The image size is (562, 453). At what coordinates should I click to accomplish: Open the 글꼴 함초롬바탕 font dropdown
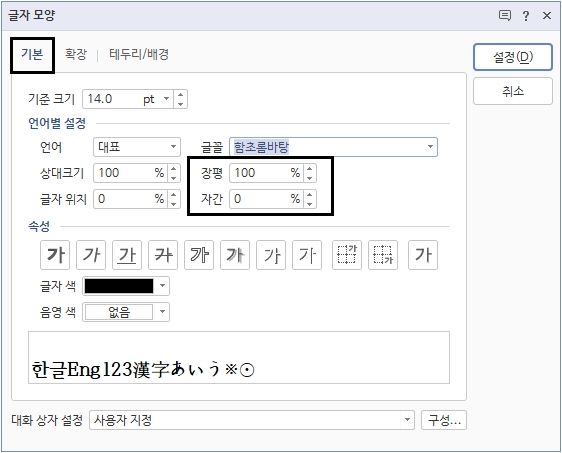[333, 147]
